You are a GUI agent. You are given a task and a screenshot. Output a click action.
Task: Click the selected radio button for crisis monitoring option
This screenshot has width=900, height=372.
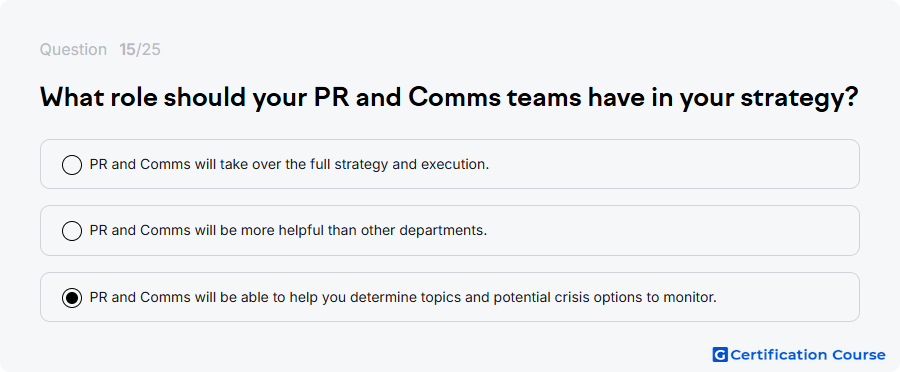(x=72, y=298)
